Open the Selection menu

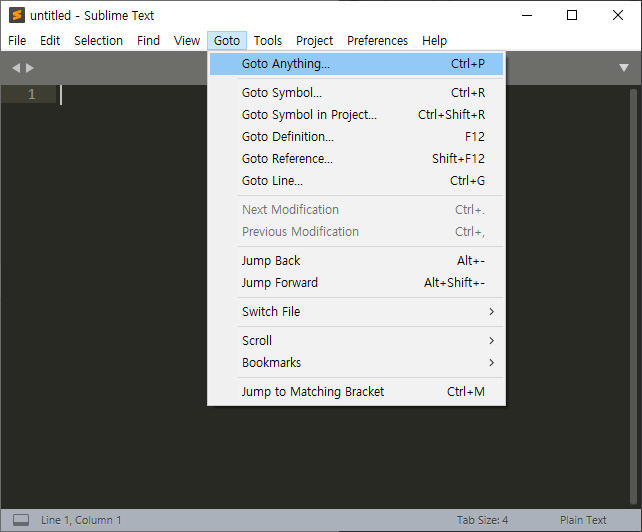(x=98, y=41)
